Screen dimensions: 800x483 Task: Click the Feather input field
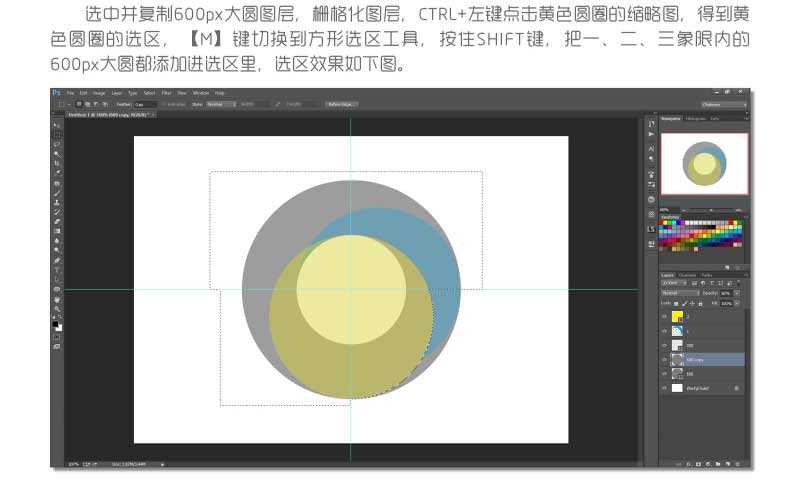pos(145,104)
